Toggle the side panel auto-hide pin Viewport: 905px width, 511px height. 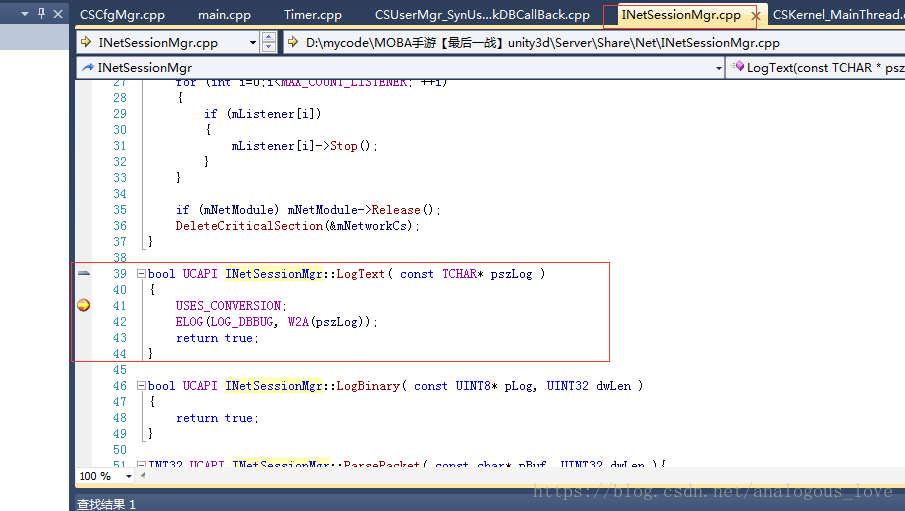click(41, 13)
